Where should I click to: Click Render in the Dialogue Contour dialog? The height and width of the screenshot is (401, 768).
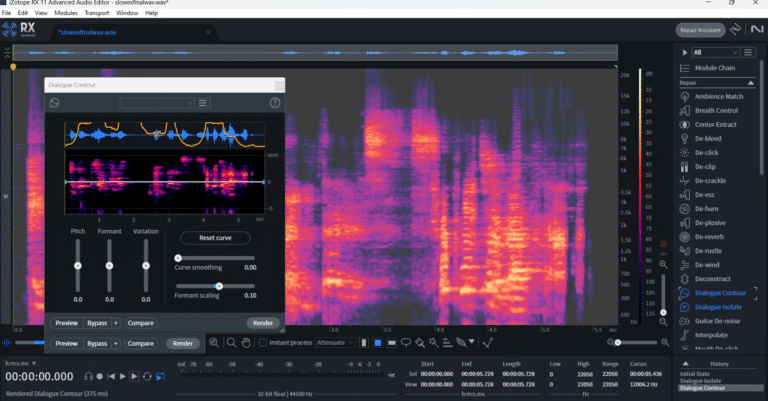coord(263,323)
